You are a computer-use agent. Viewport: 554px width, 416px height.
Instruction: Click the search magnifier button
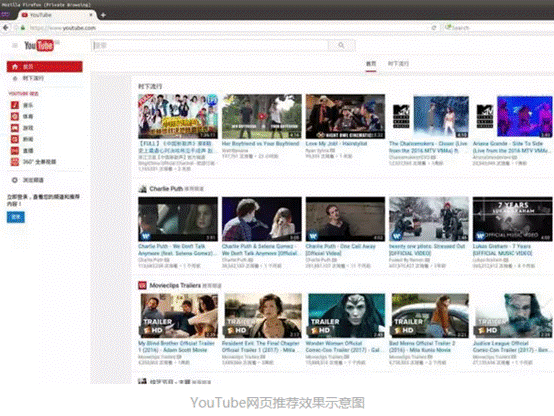[341, 45]
